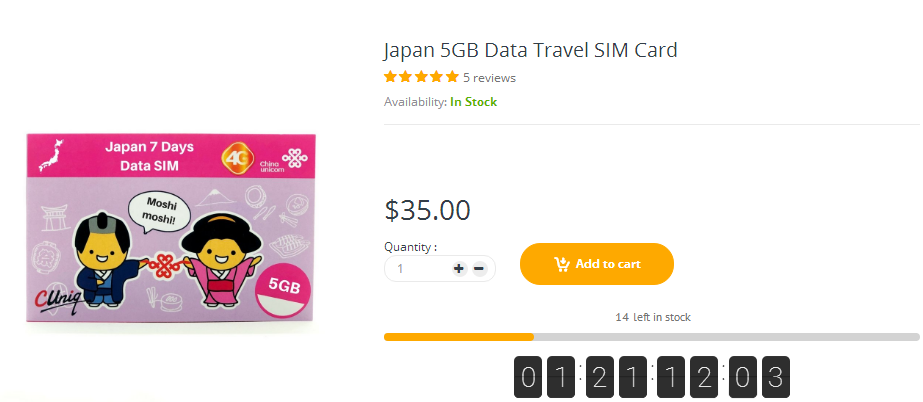Click the In Stock availability label
923x402 pixels.
473,102
